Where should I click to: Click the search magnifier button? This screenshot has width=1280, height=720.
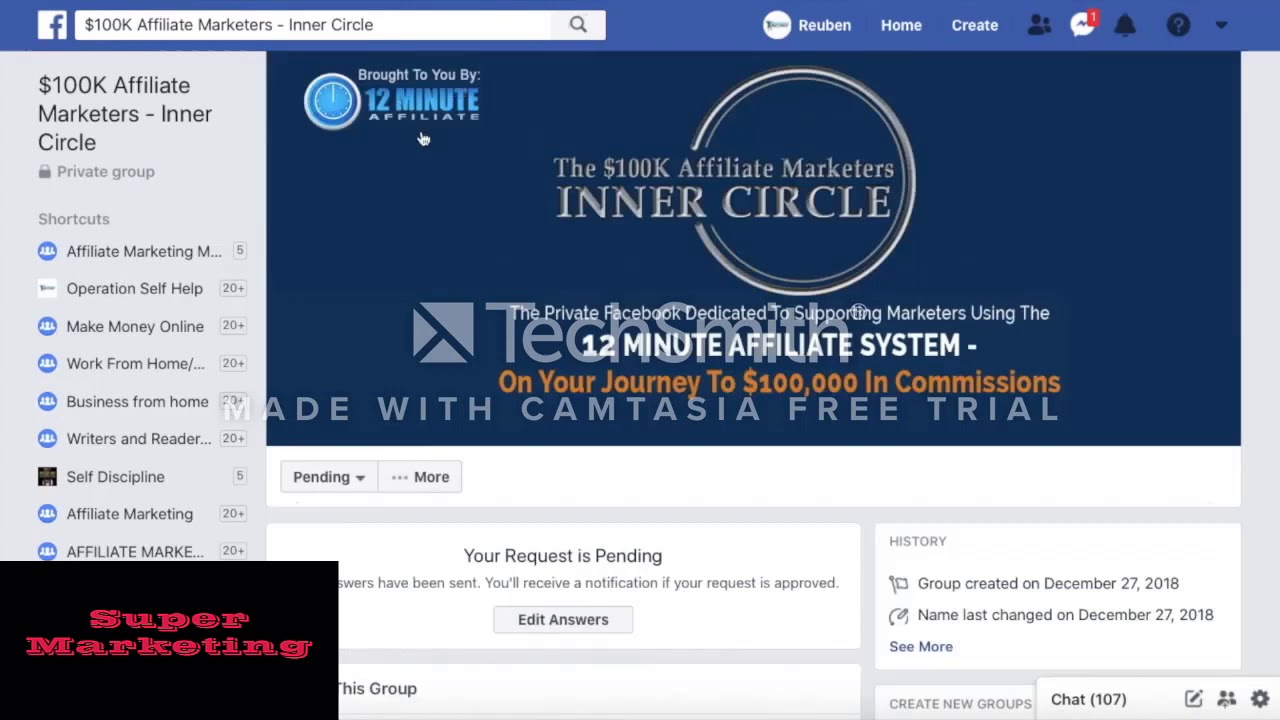pyautogui.click(x=578, y=25)
